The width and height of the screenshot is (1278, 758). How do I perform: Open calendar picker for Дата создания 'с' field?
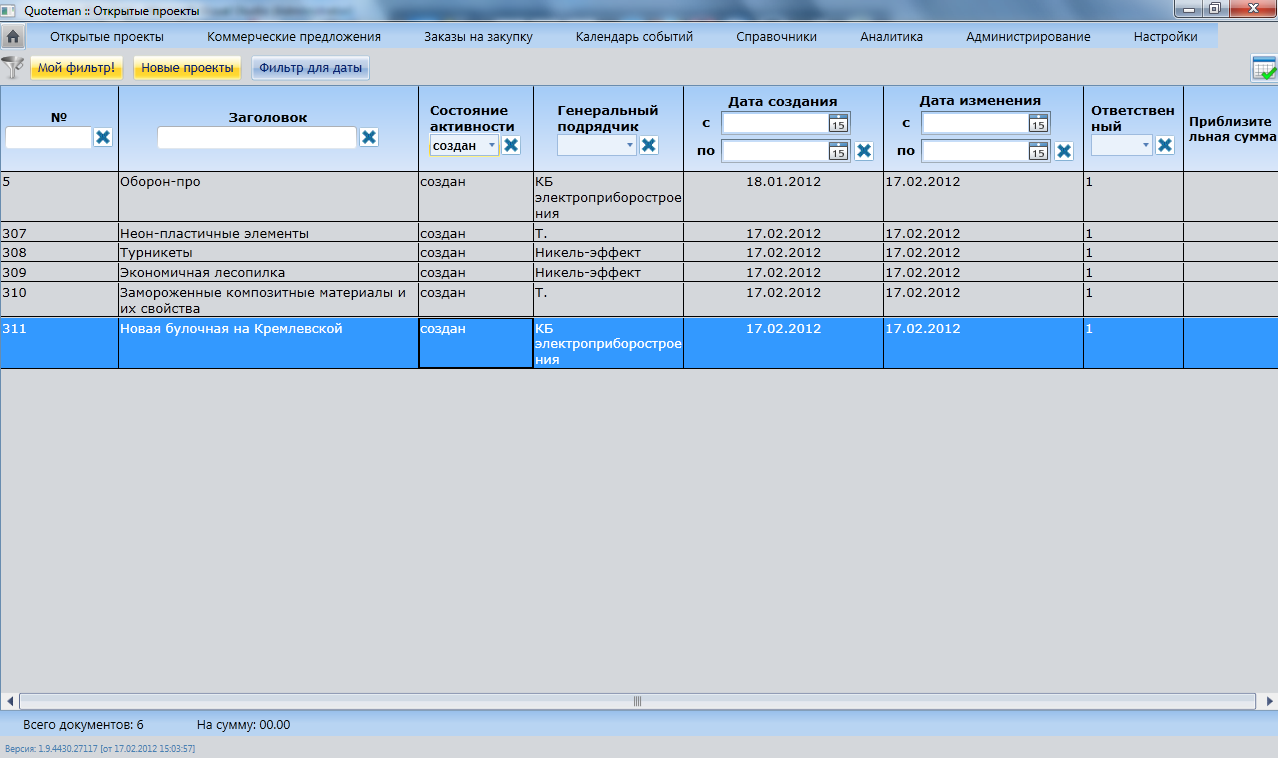[x=838, y=123]
